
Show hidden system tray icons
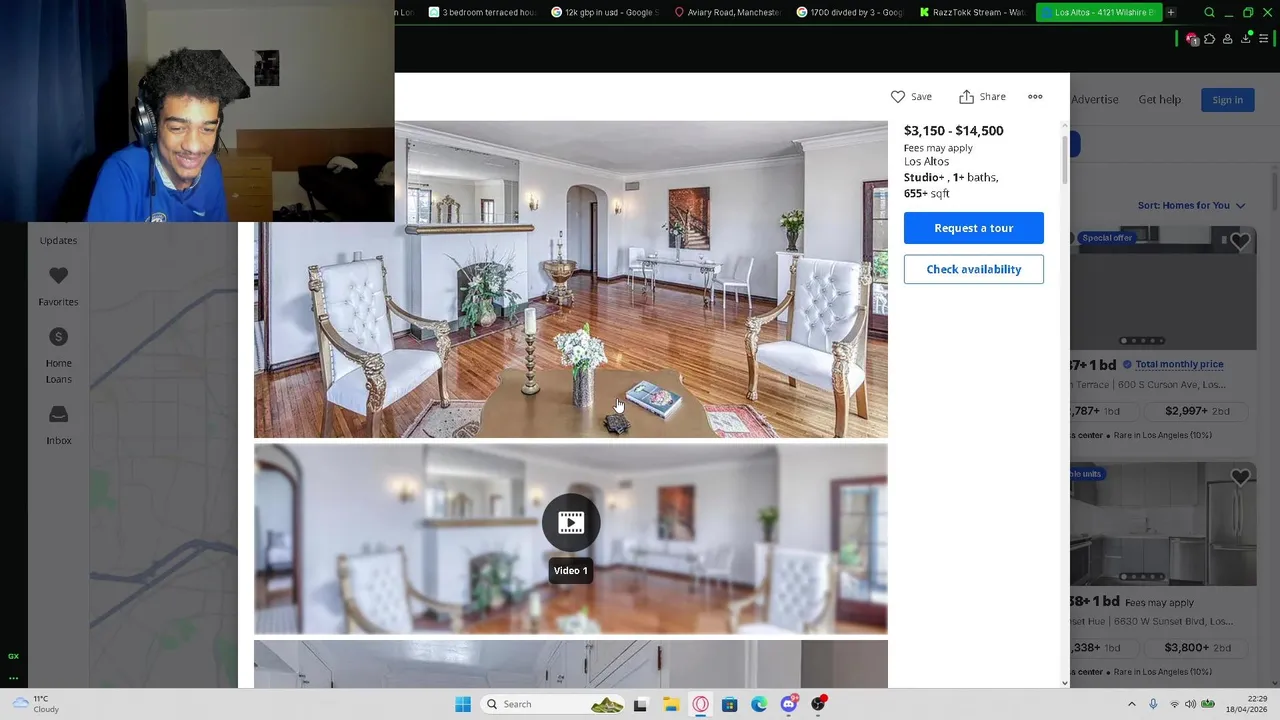coord(1132,704)
